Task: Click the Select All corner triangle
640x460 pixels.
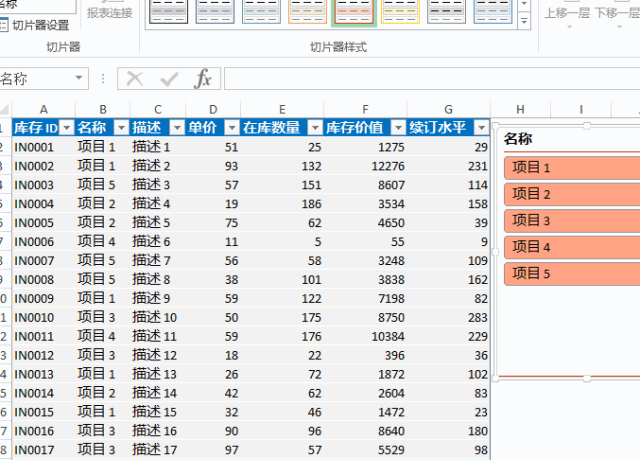Action: pyautogui.click(x=5, y=109)
